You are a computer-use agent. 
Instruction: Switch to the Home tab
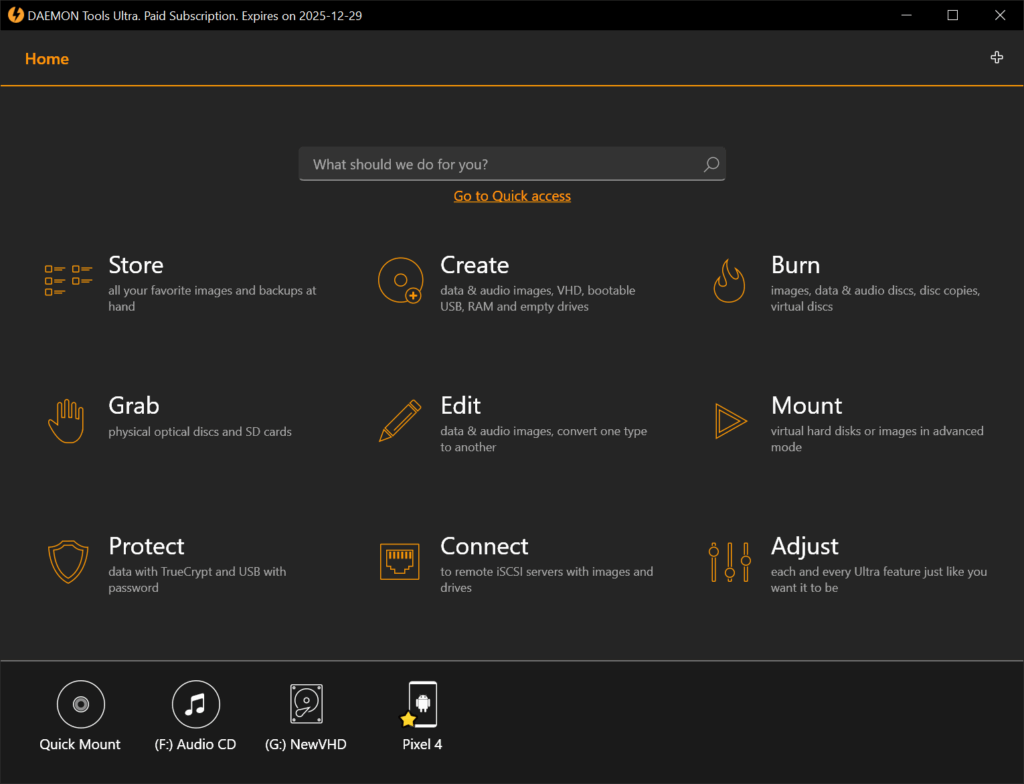click(x=46, y=59)
